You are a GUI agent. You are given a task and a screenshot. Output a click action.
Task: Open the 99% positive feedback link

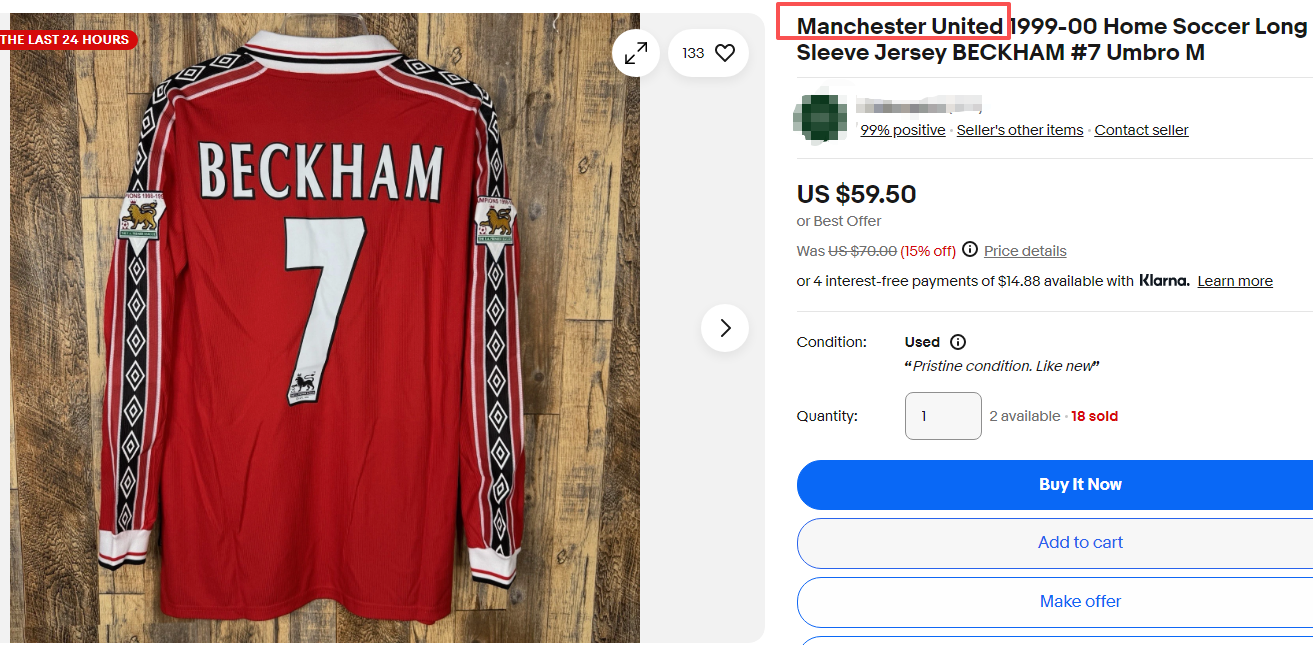click(902, 130)
